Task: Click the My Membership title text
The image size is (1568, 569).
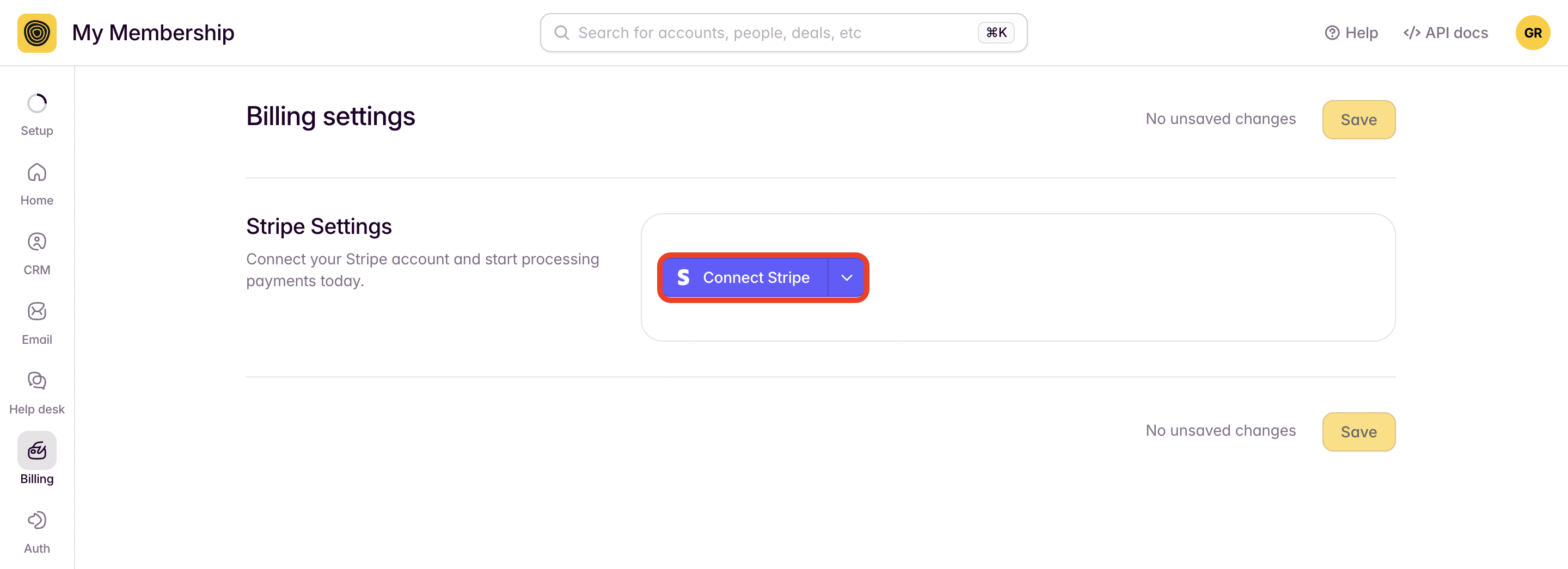Action: click(x=153, y=33)
